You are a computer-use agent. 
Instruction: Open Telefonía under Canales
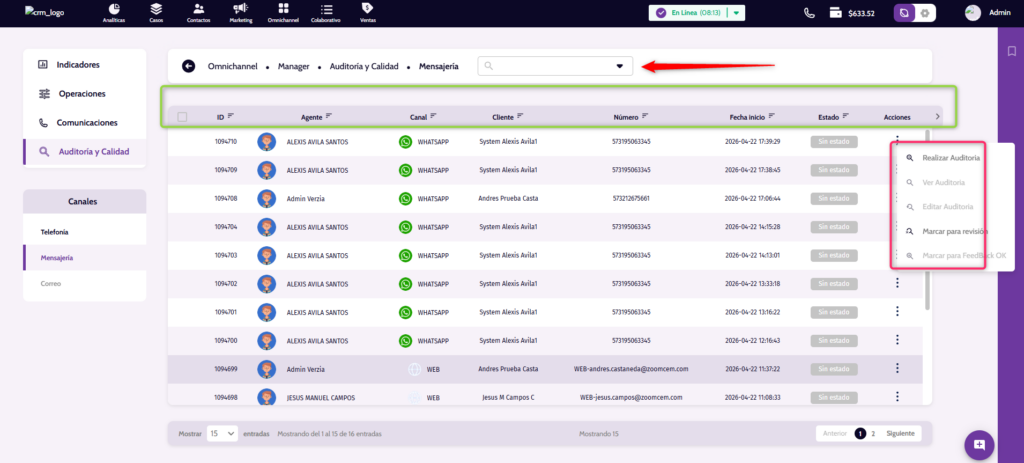55,232
